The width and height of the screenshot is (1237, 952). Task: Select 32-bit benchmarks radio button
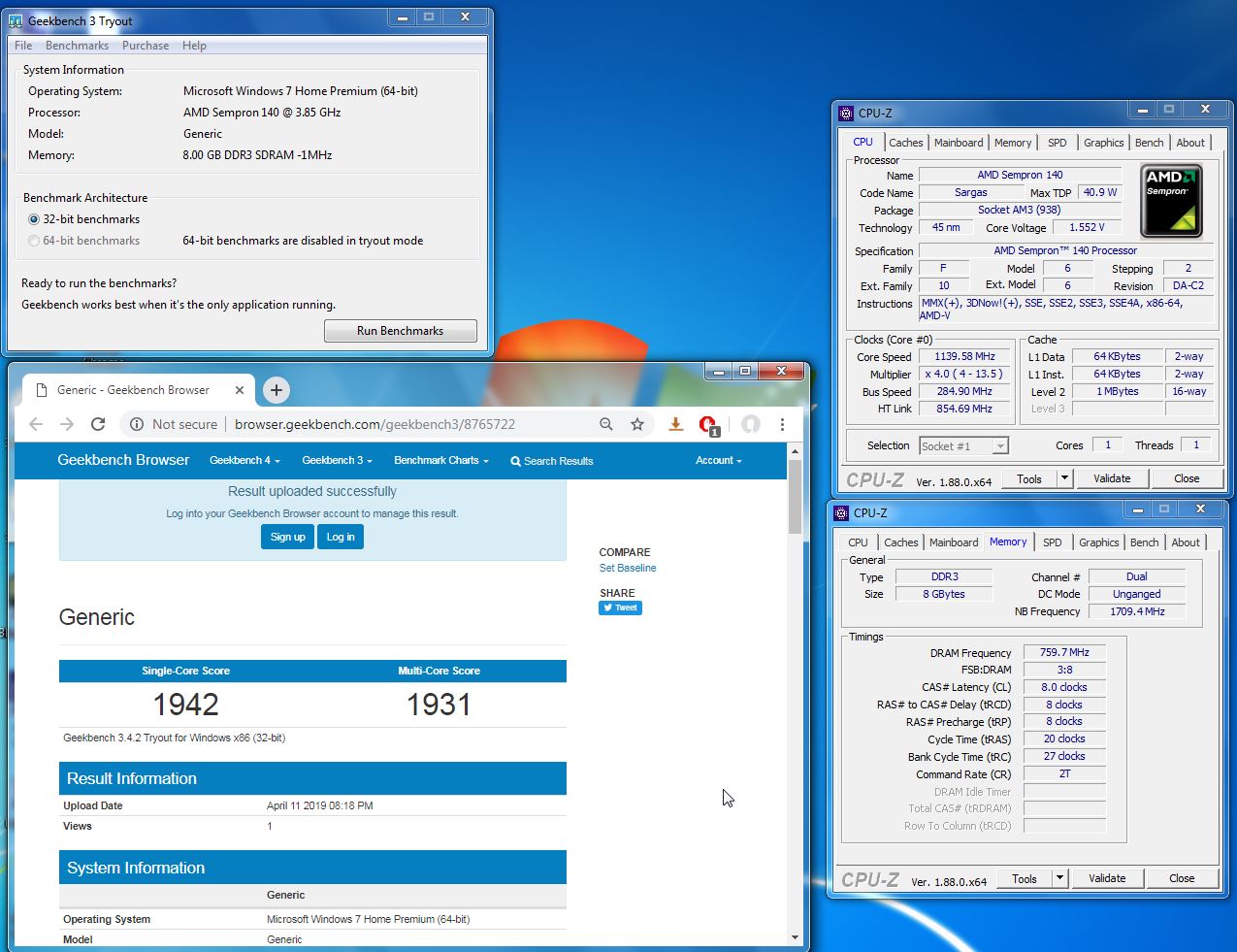click(x=34, y=219)
